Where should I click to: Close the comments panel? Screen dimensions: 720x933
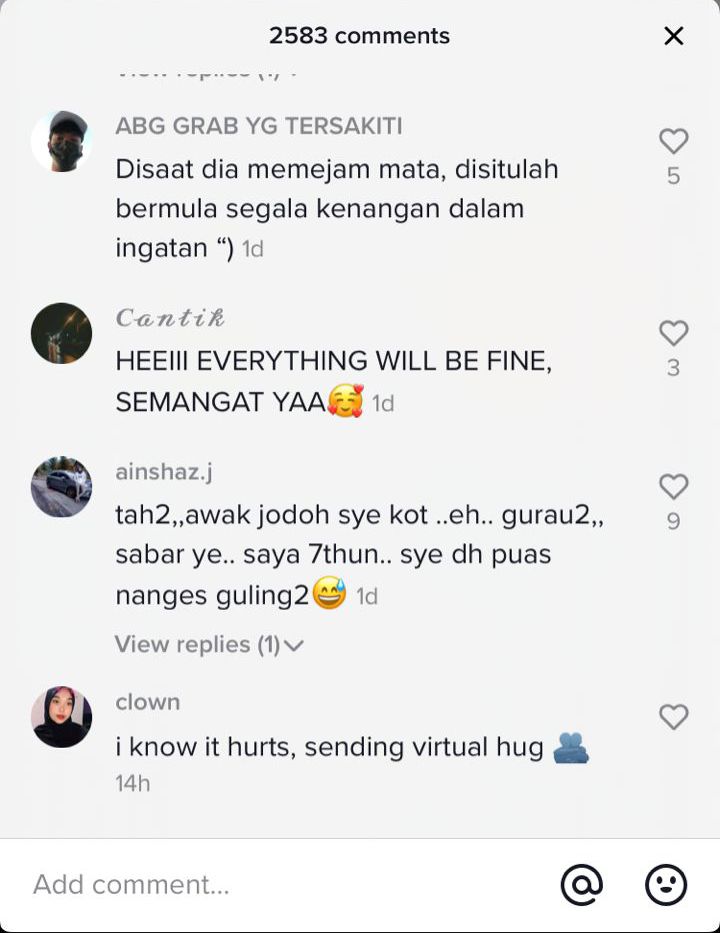674,36
